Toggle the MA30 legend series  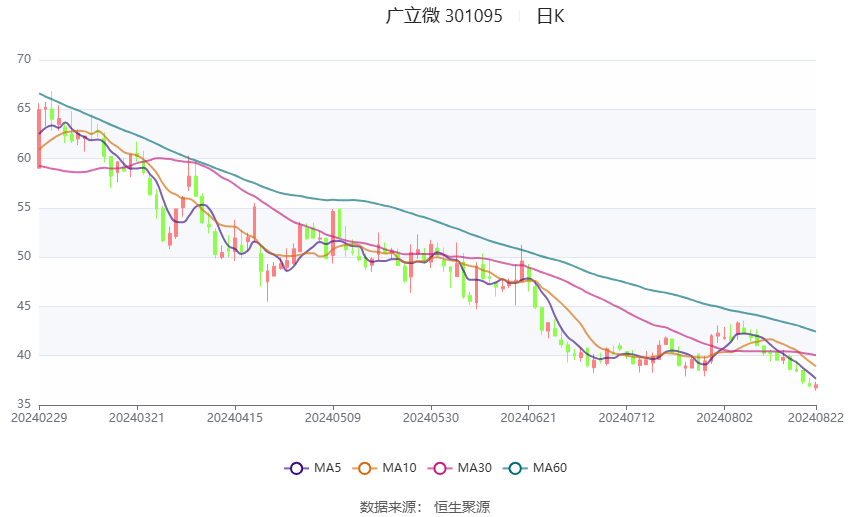[460, 468]
